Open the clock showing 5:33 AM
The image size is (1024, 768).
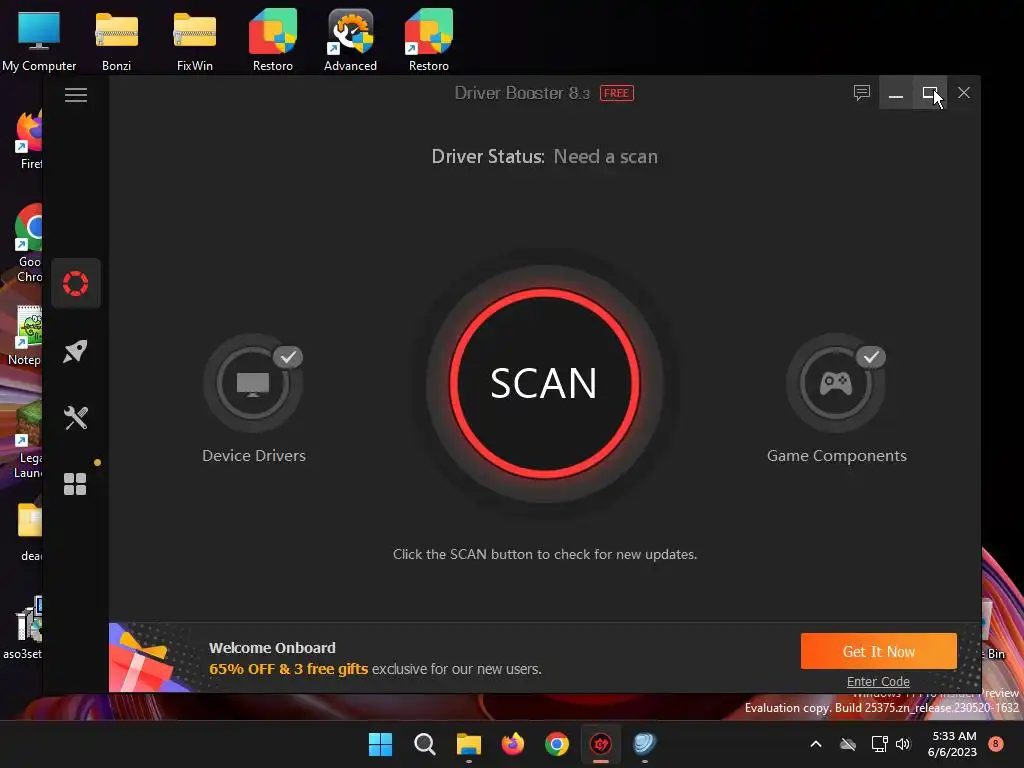click(x=952, y=744)
